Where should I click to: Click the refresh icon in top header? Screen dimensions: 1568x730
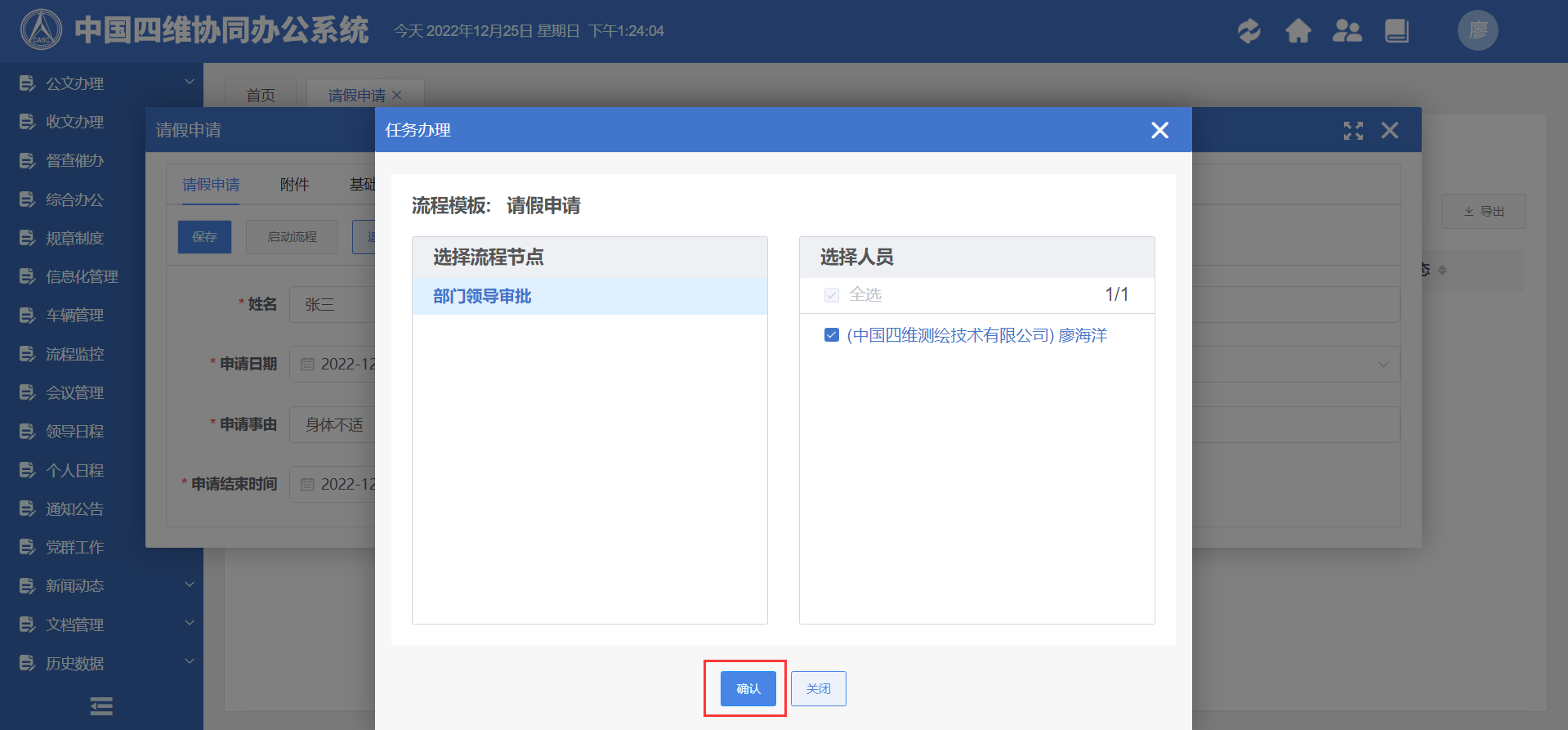[1249, 31]
